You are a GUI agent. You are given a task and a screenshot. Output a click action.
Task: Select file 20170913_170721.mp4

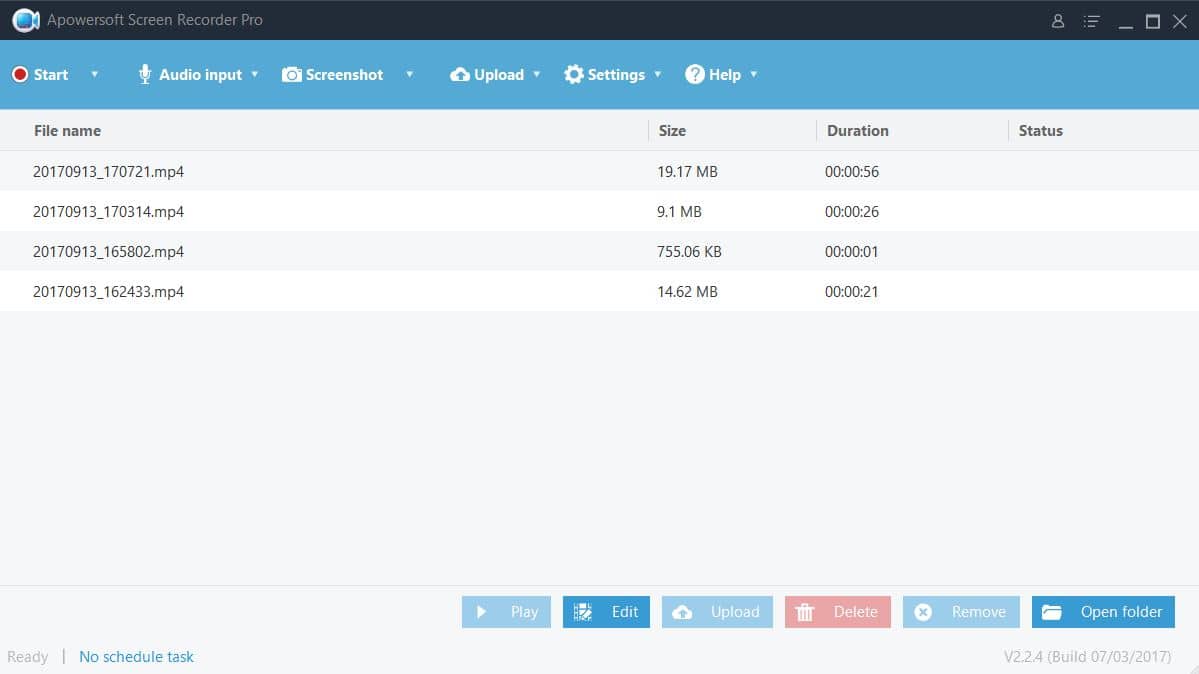click(x=108, y=171)
